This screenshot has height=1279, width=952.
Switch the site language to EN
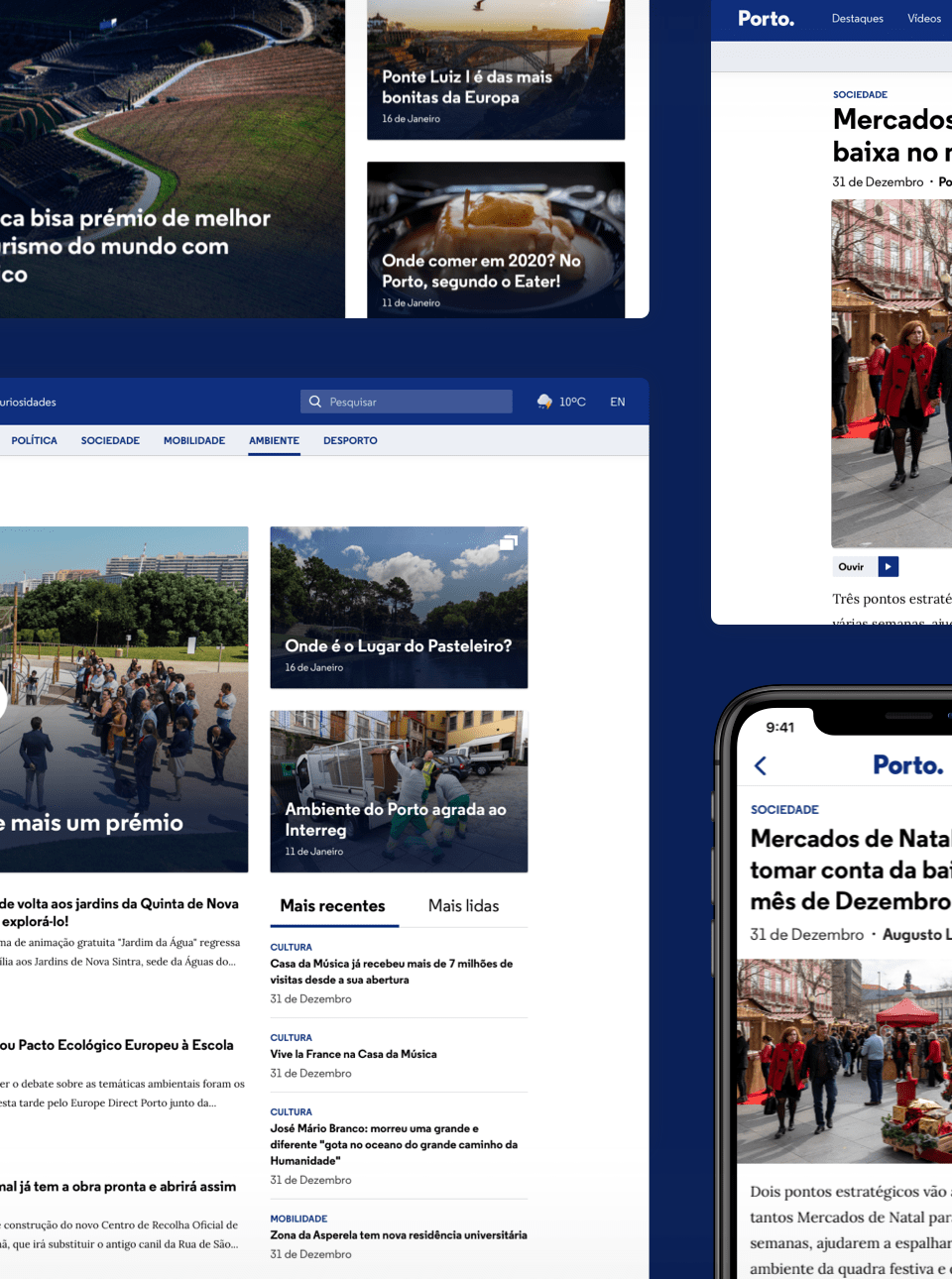pos(617,401)
